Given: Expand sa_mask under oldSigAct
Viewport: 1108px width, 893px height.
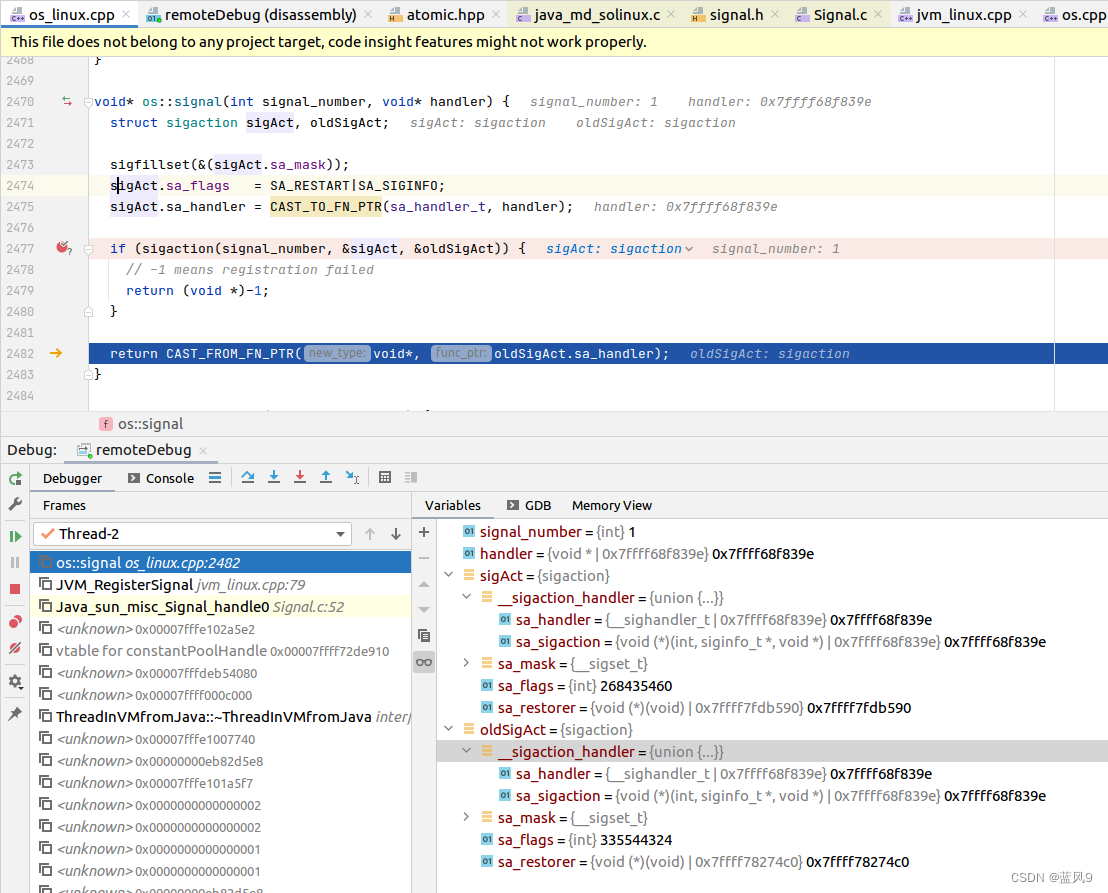Looking at the screenshot, I should tap(466, 817).
